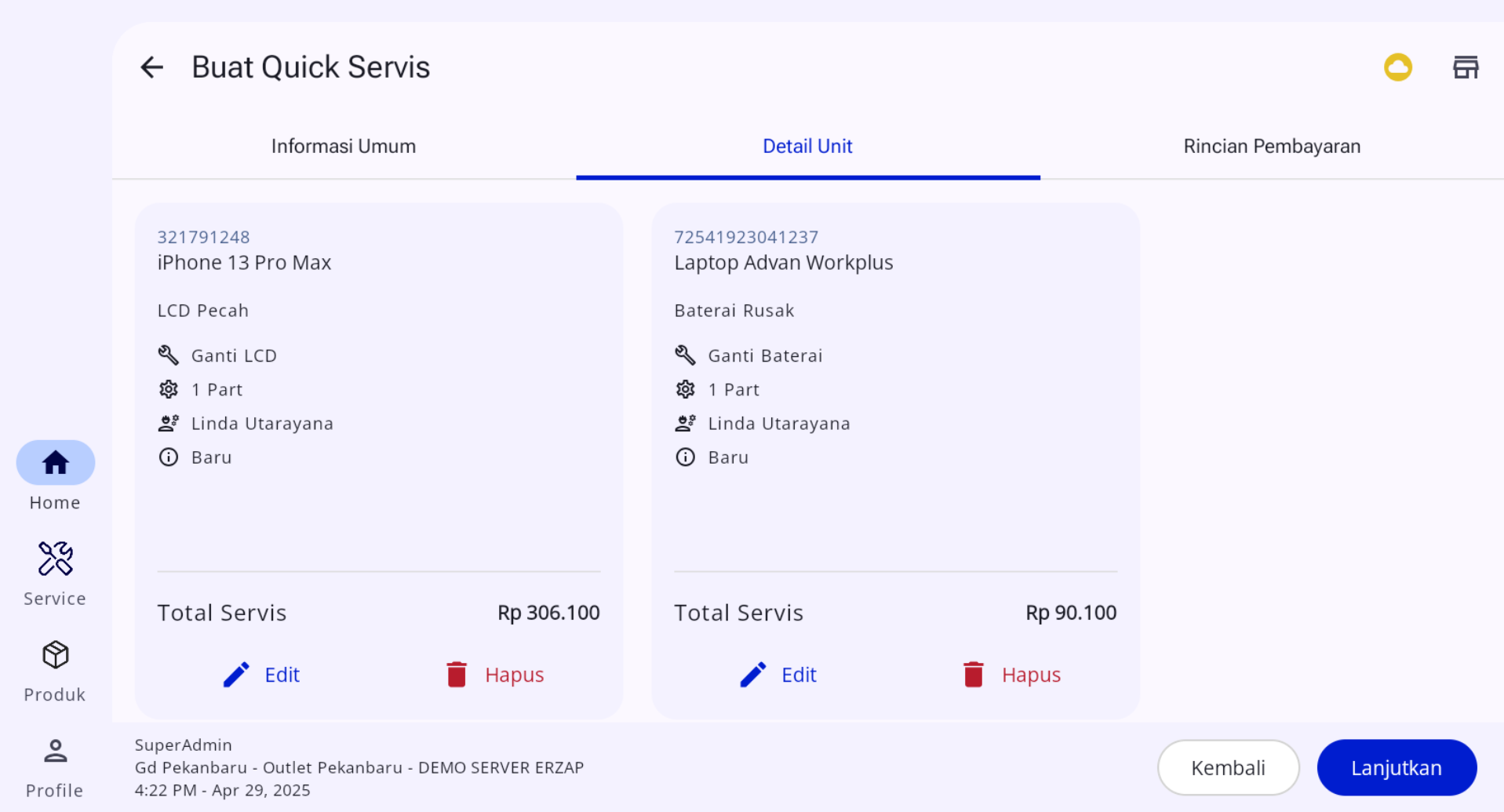This screenshot has width=1504, height=812.
Task: Click the Buat Quick Servis heading
Action: point(311,67)
